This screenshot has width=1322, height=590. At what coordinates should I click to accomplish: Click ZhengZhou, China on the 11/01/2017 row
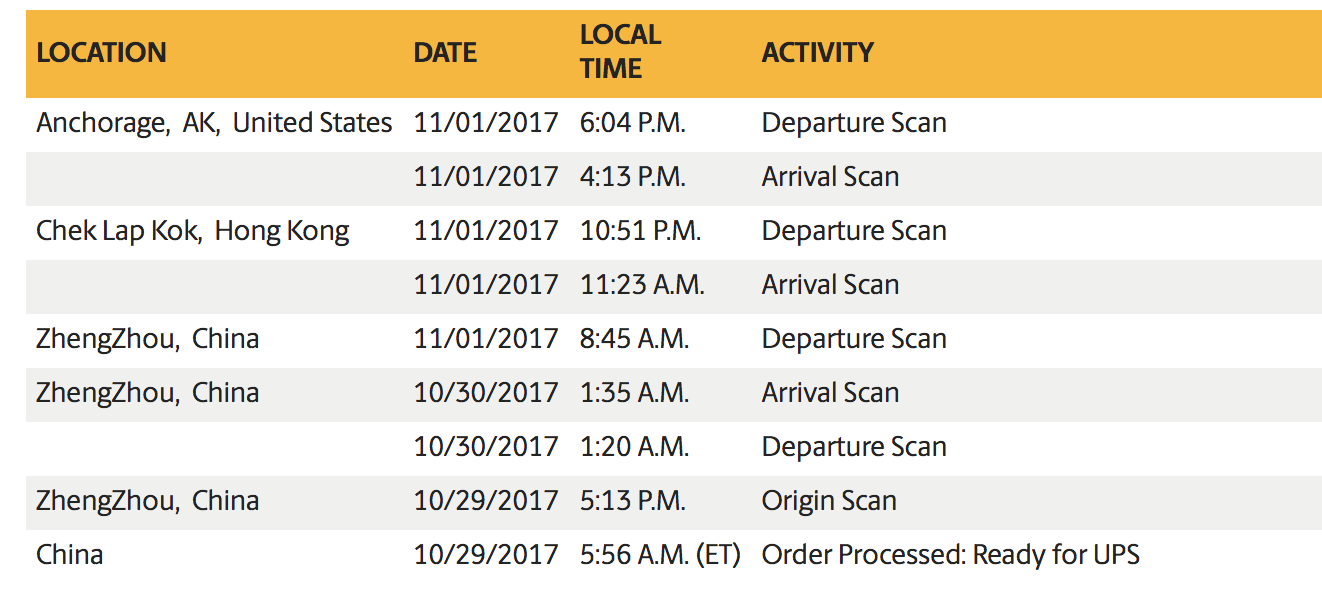[148, 339]
